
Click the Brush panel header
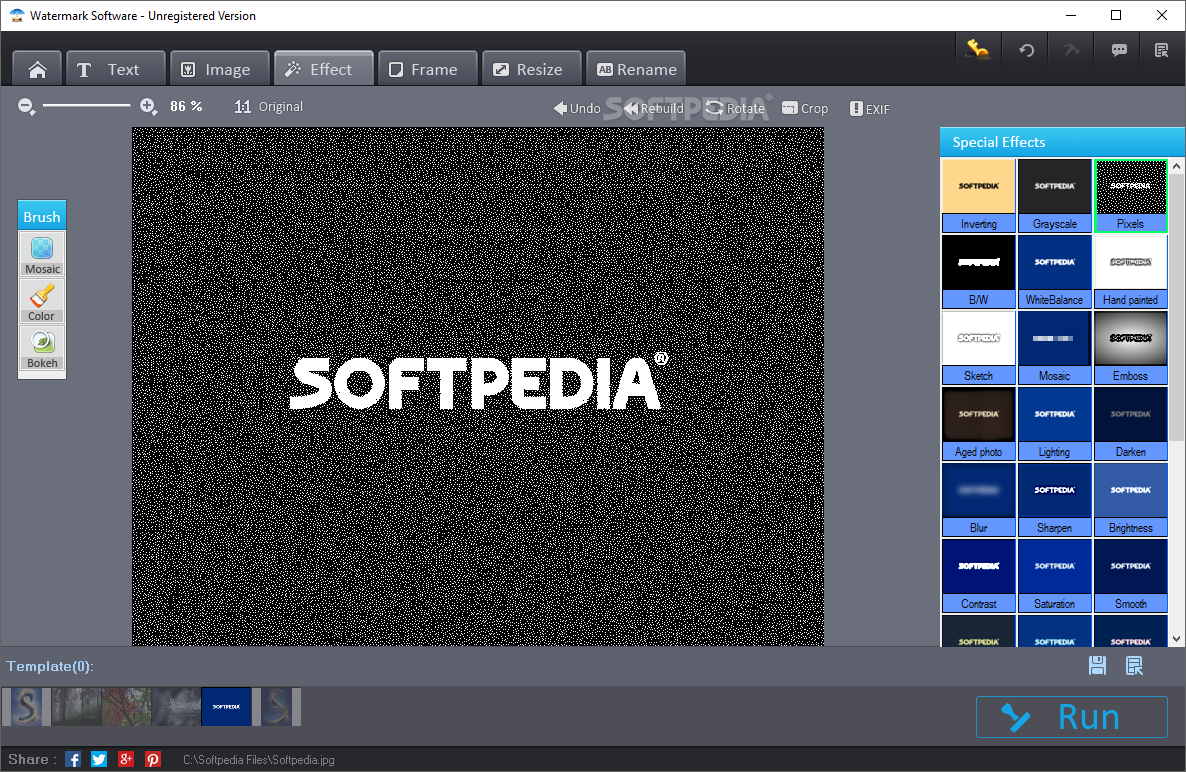point(42,217)
